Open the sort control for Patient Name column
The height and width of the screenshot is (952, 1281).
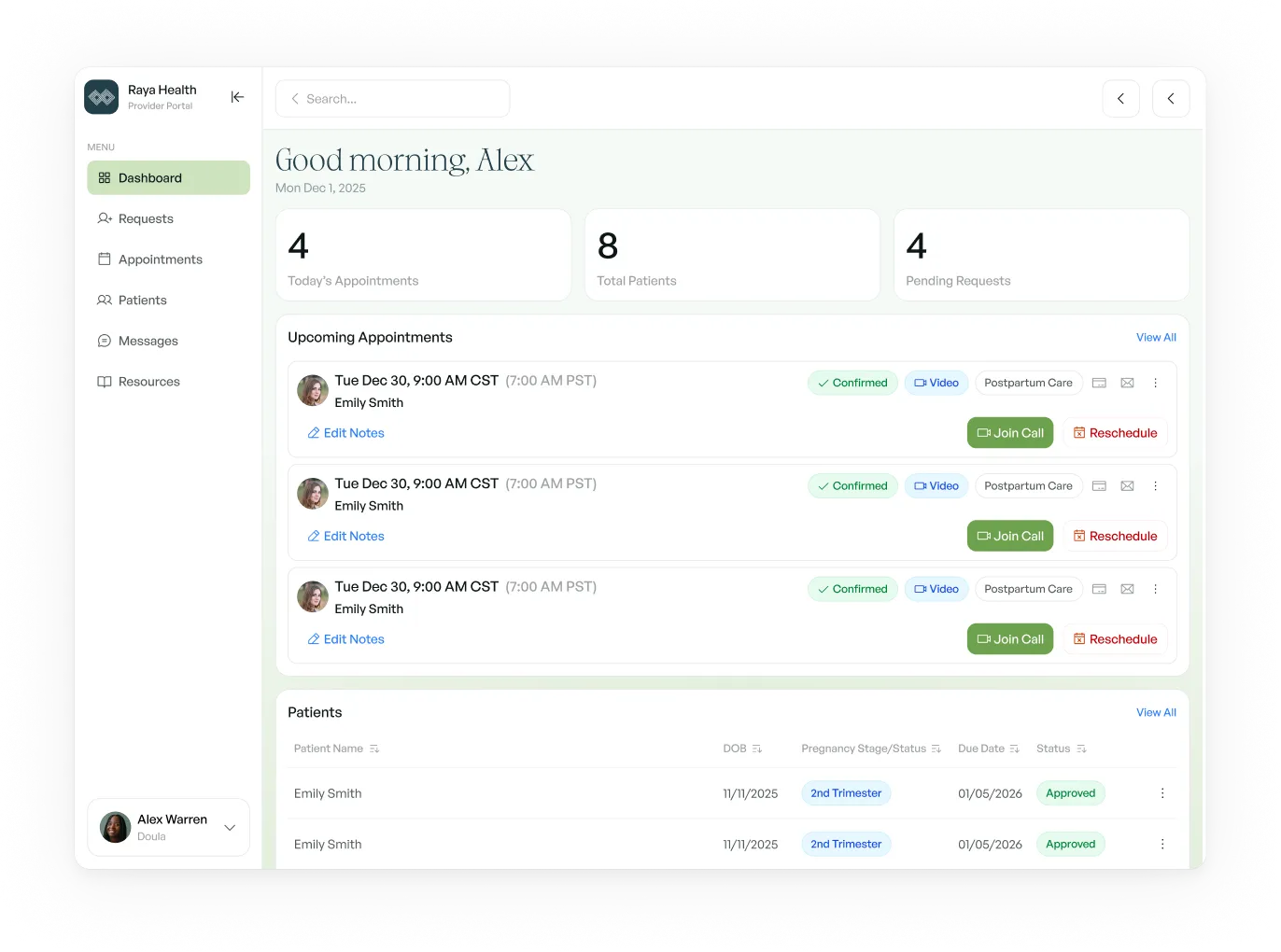pos(374,749)
